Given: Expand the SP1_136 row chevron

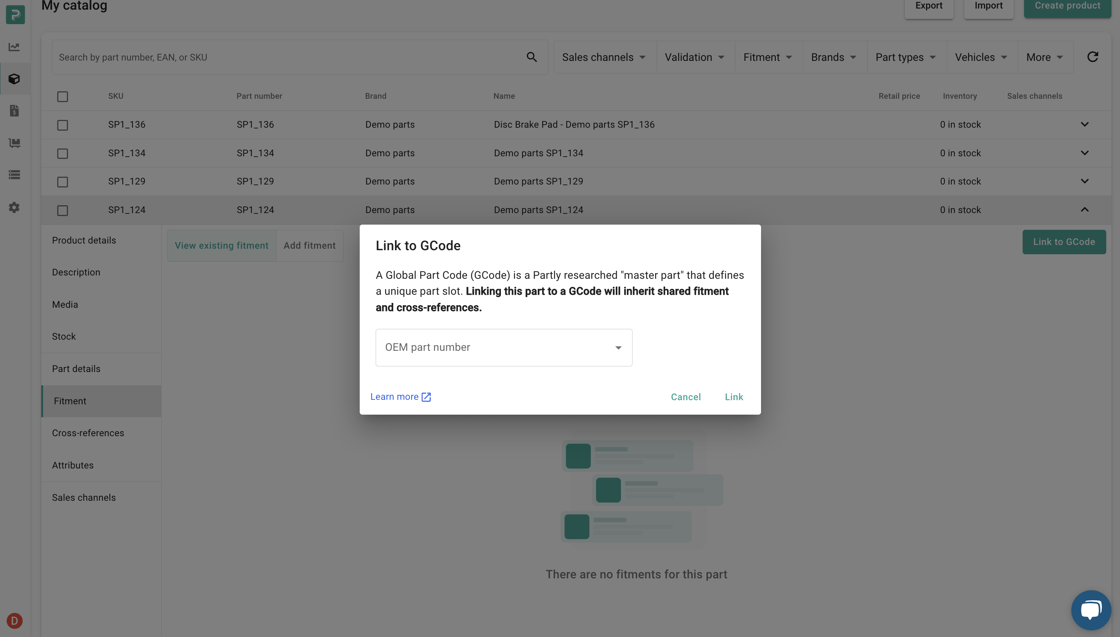Looking at the screenshot, I should (x=1084, y=124).
